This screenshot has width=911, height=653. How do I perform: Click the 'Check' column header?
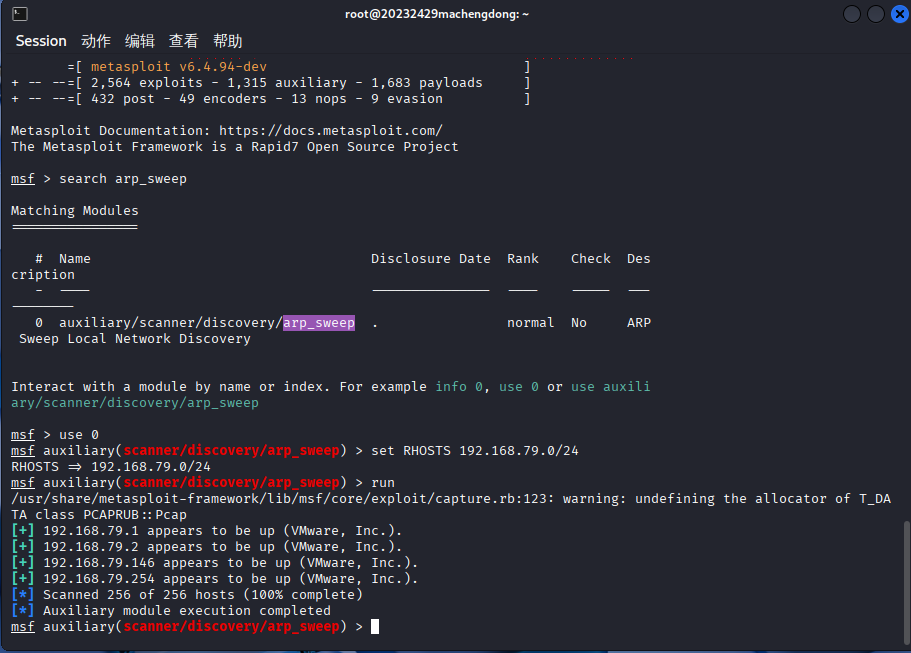[x=591, y=259]
